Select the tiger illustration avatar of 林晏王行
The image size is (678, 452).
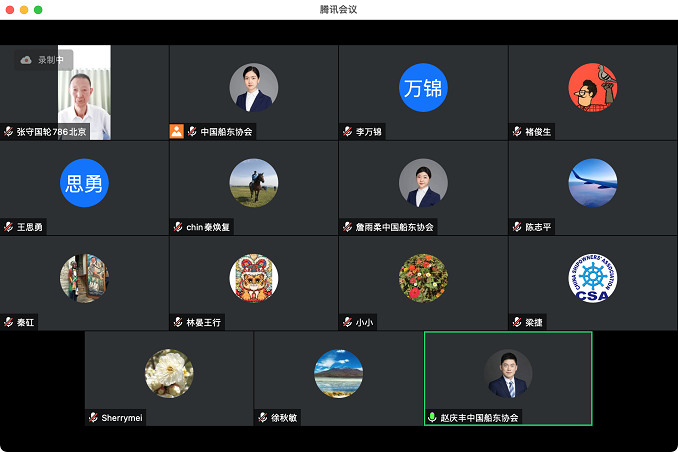[254, 278]
